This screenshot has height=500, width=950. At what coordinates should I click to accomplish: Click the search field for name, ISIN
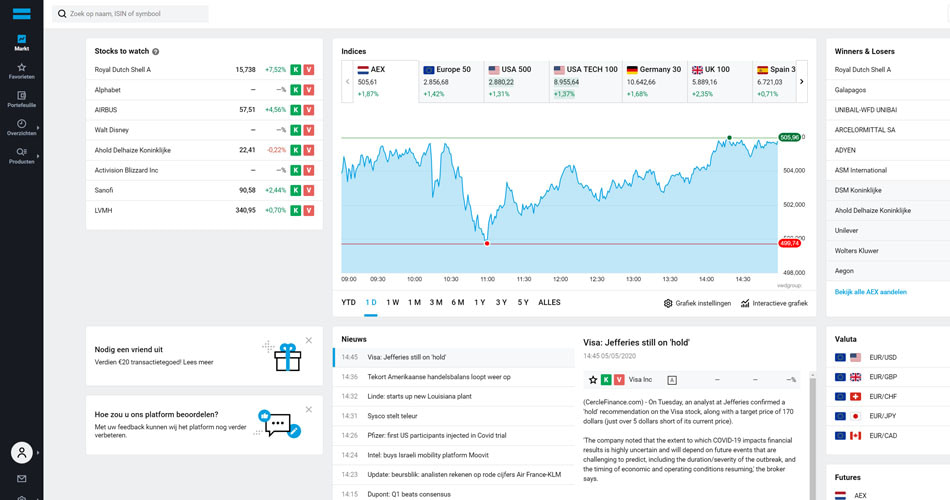click(130, 13)
